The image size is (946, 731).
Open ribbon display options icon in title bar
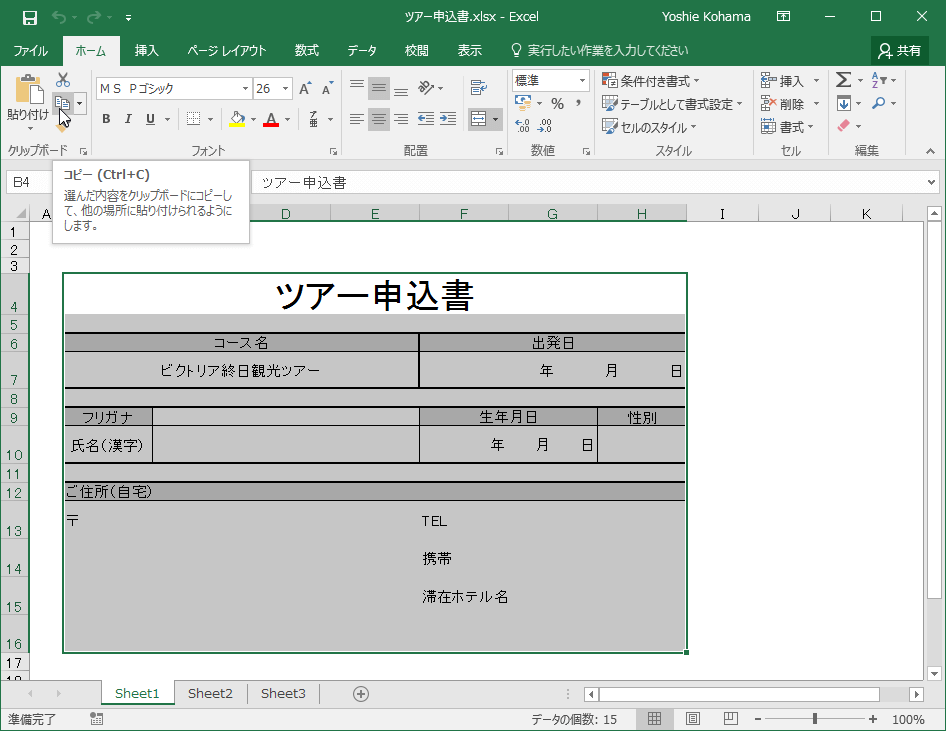tap(783, 17)
